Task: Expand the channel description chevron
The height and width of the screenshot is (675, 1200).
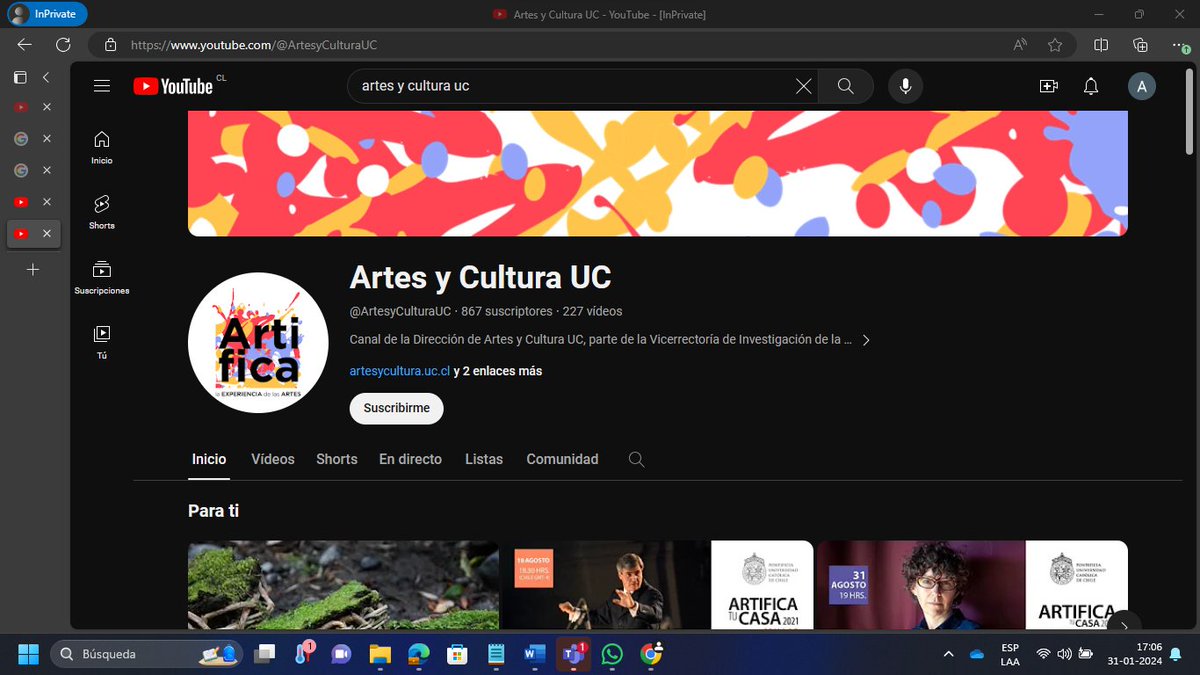Action: [866, 340]
